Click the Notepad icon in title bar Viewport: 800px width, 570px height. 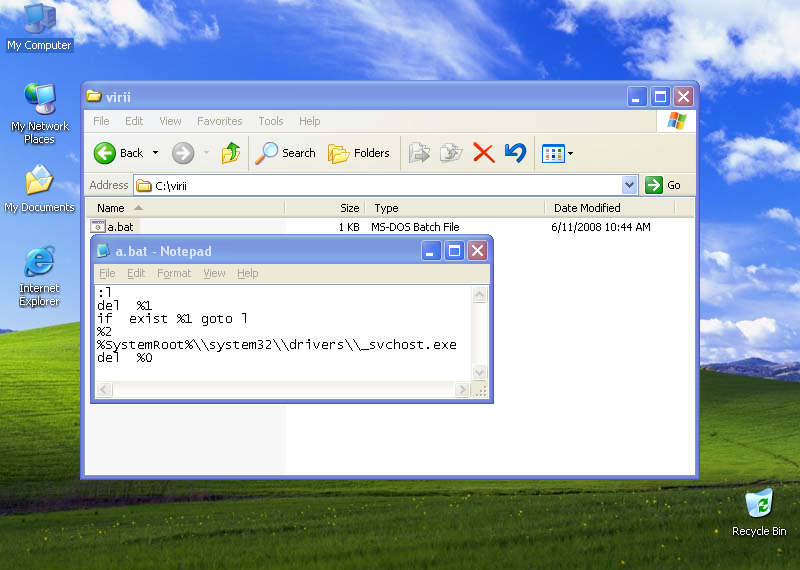[104, 251]
